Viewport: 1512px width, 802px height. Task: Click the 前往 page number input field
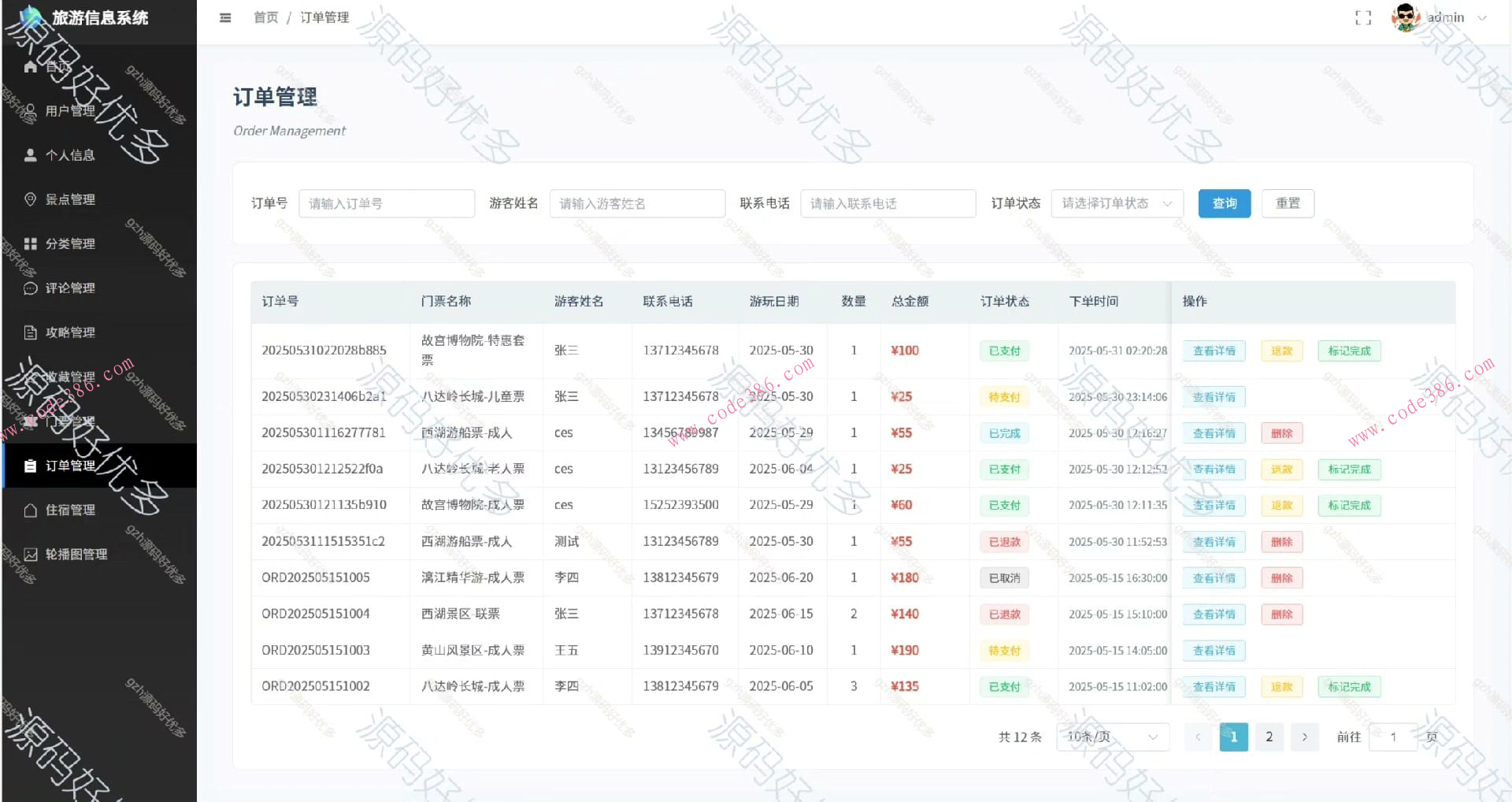tap(1392, 737)
